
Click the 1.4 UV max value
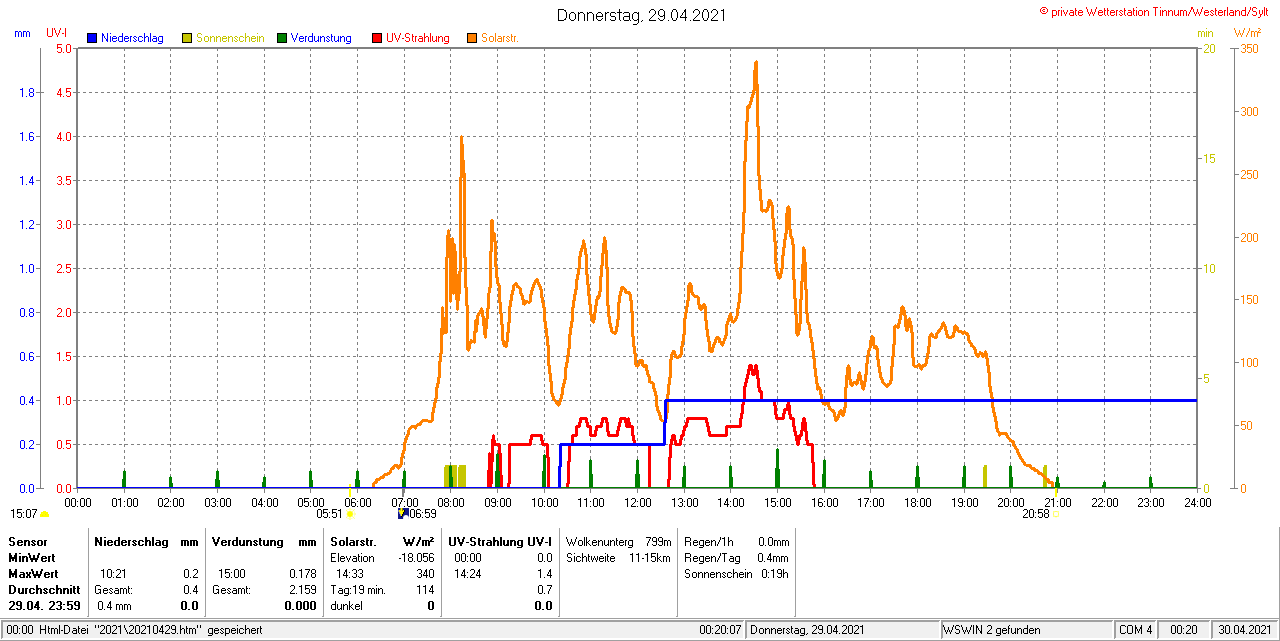(544, 574)
